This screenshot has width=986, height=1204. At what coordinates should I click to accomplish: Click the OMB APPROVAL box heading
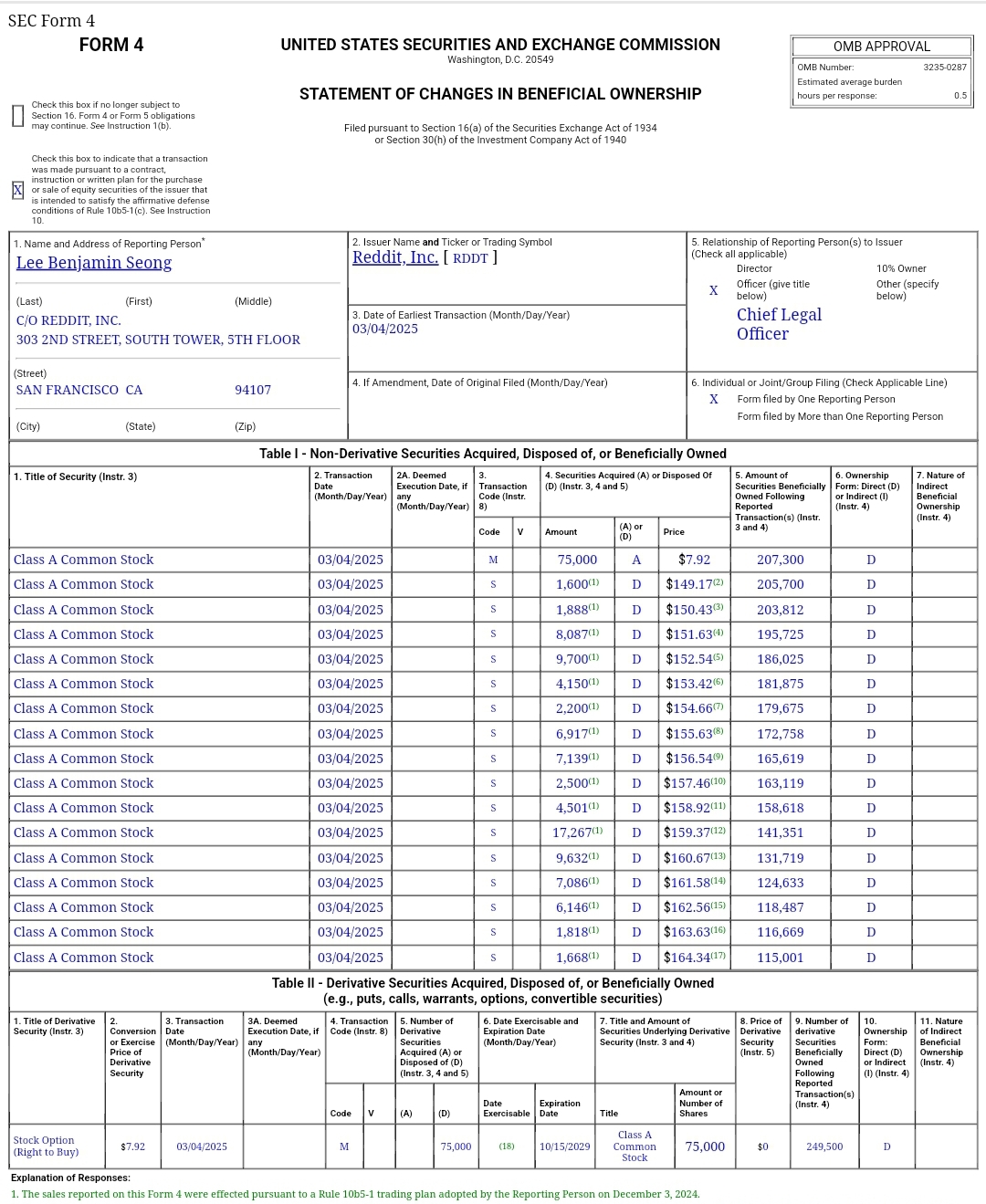(x=882, y=47)
